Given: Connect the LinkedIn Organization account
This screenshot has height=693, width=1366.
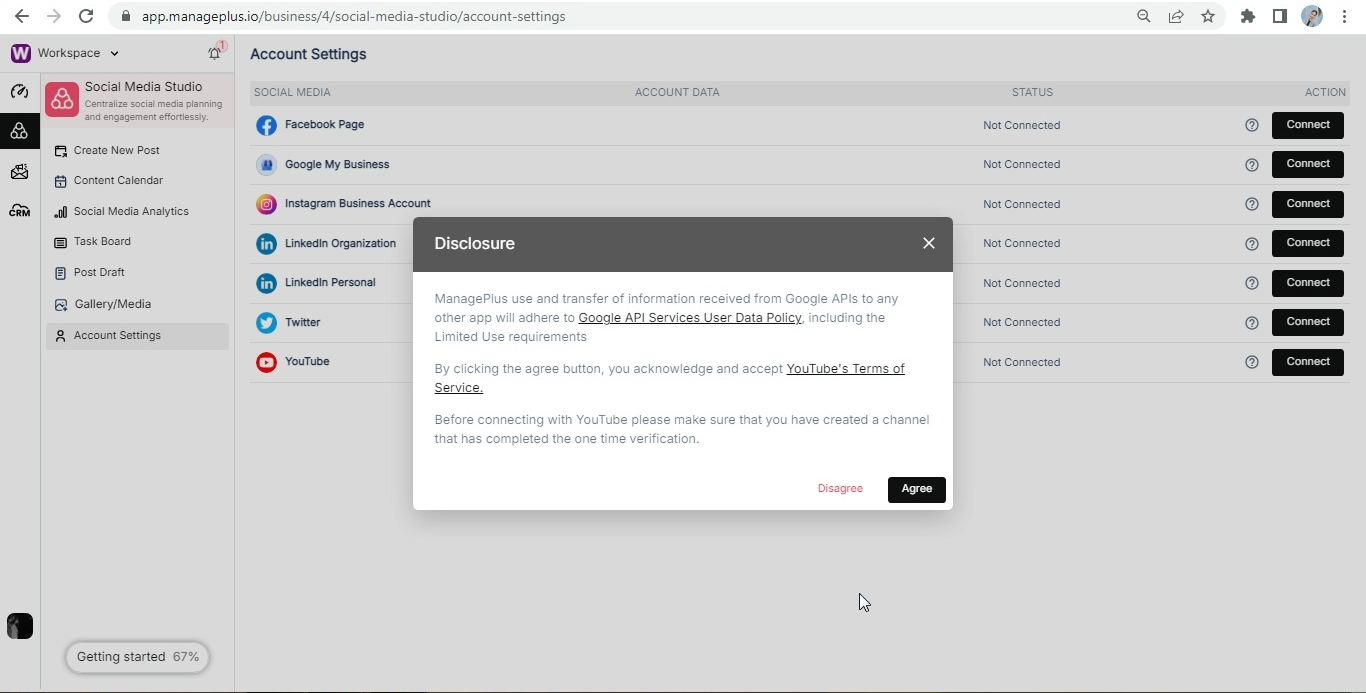Looking at the screenshot, I should click(x=1308, y=243).
